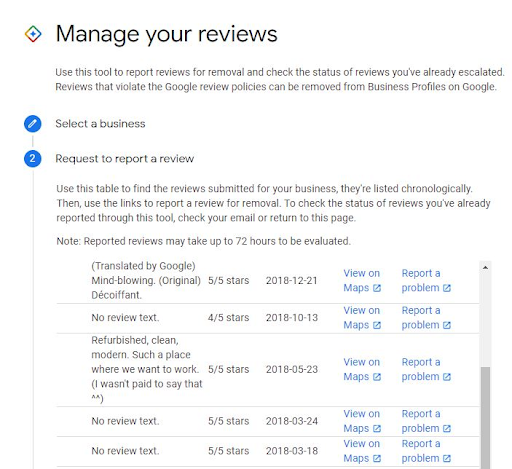Click external-link icon for 2018-10-13 Report a problem
Image resolution: width=512 pixels, height=469 pixels.
tap(447, 325)
